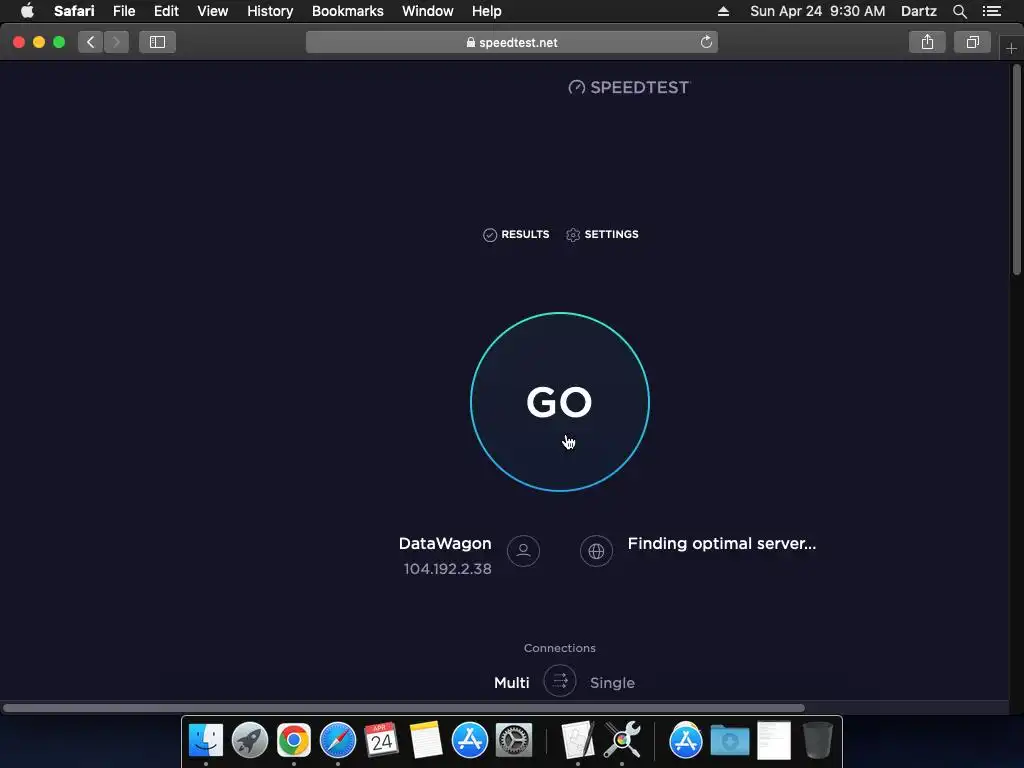Show the tab overview in Safari
The height and width of the screenshot is (768, 1024).
pyautogui.click(x=972, y=42)
